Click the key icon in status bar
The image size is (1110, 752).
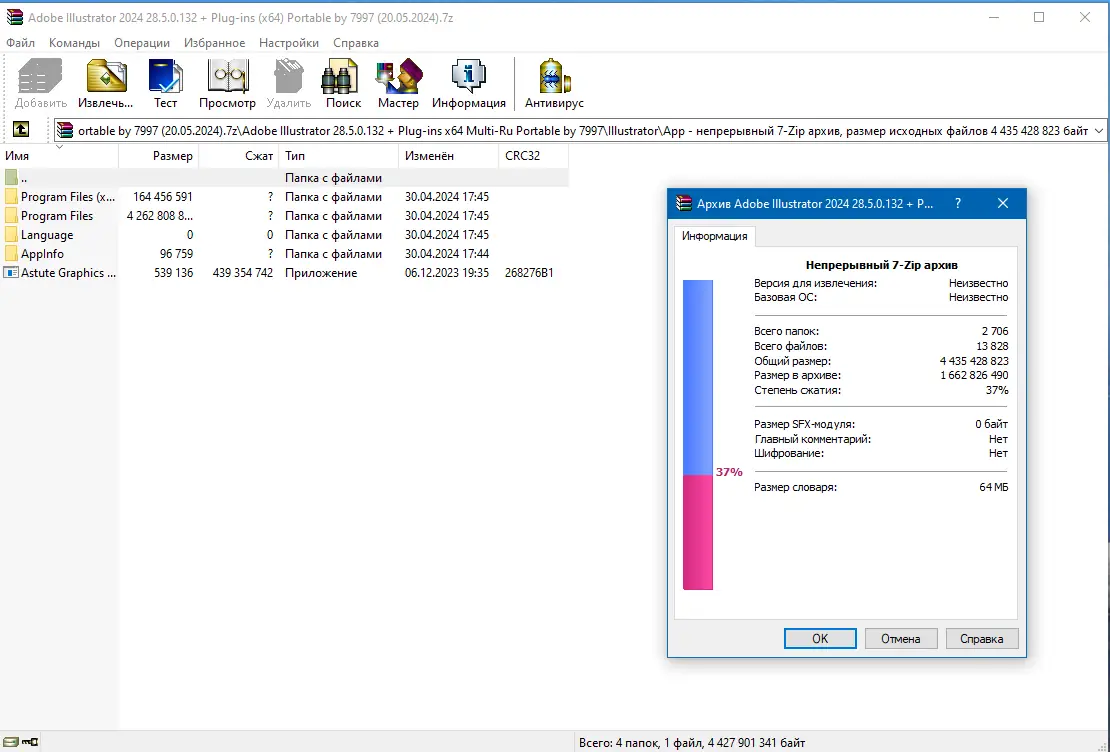point(30,742)
